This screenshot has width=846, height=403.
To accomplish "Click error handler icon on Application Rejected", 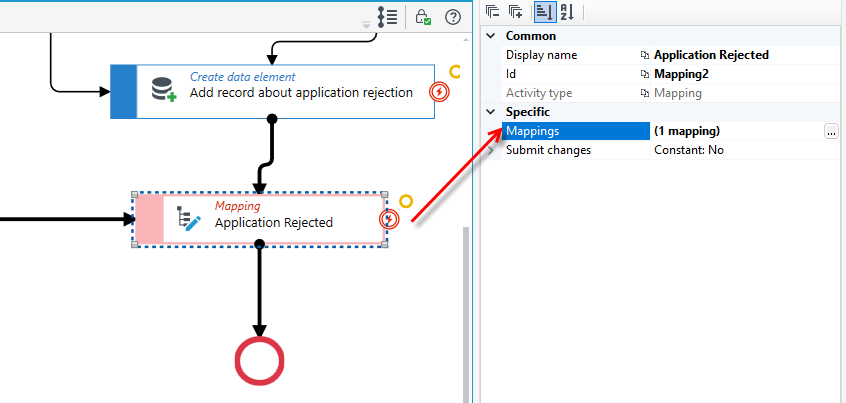I will 389,220.
